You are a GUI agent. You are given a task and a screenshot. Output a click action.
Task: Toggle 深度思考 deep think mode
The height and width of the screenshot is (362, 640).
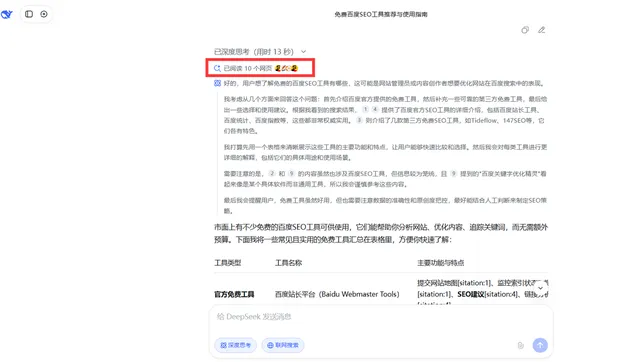(236, 345)
